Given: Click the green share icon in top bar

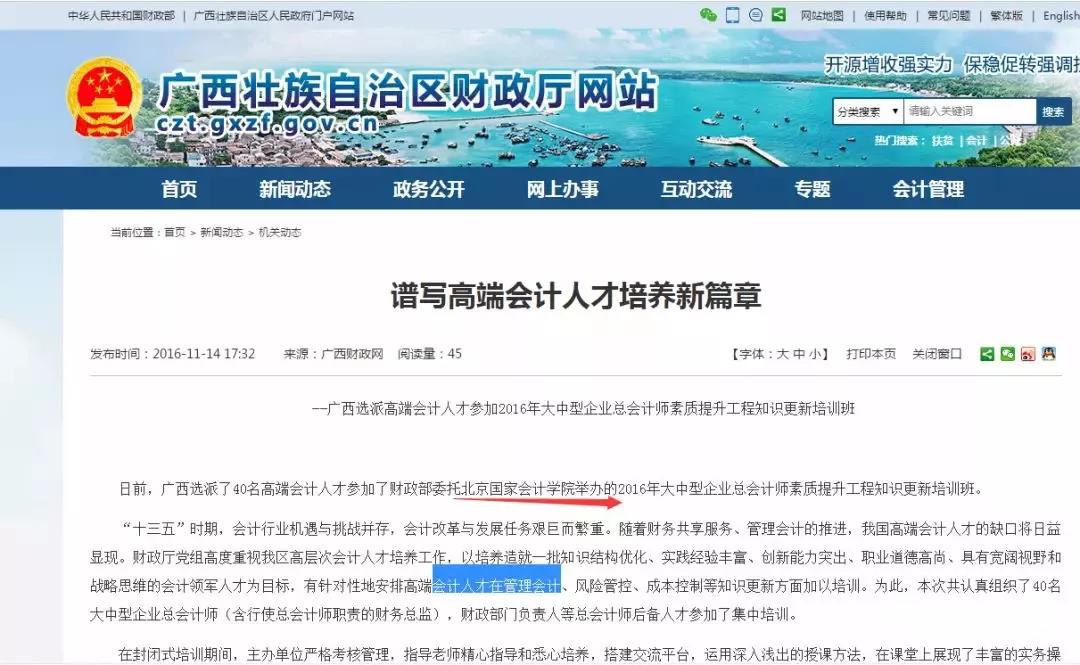Looking at the screenshot, I should [x=779, y=14].
